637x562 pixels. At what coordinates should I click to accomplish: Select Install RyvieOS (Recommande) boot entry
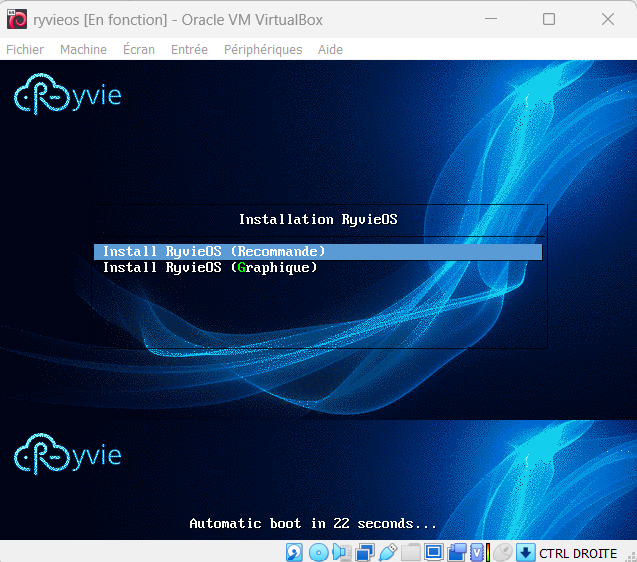tap(318, 252)
